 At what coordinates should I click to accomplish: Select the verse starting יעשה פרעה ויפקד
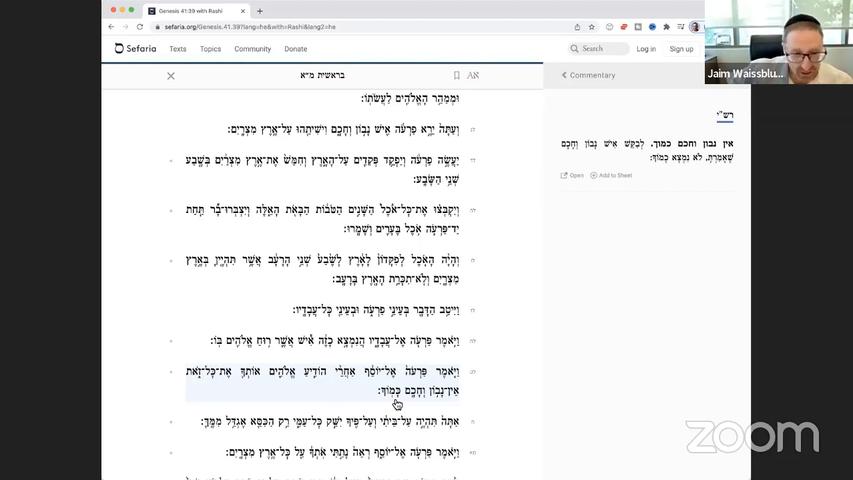click(x=323, y=169)
